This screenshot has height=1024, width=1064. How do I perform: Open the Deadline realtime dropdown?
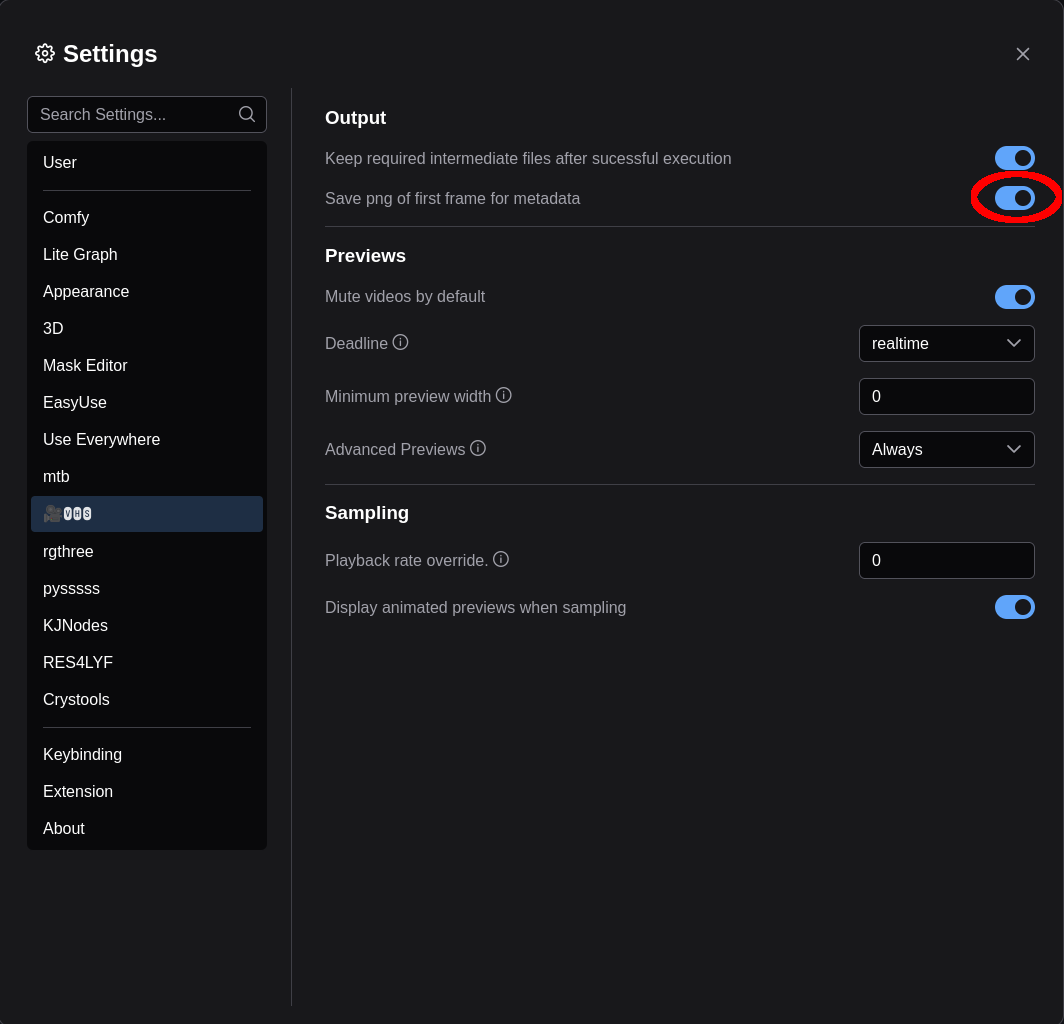click(x=946, y=343)
